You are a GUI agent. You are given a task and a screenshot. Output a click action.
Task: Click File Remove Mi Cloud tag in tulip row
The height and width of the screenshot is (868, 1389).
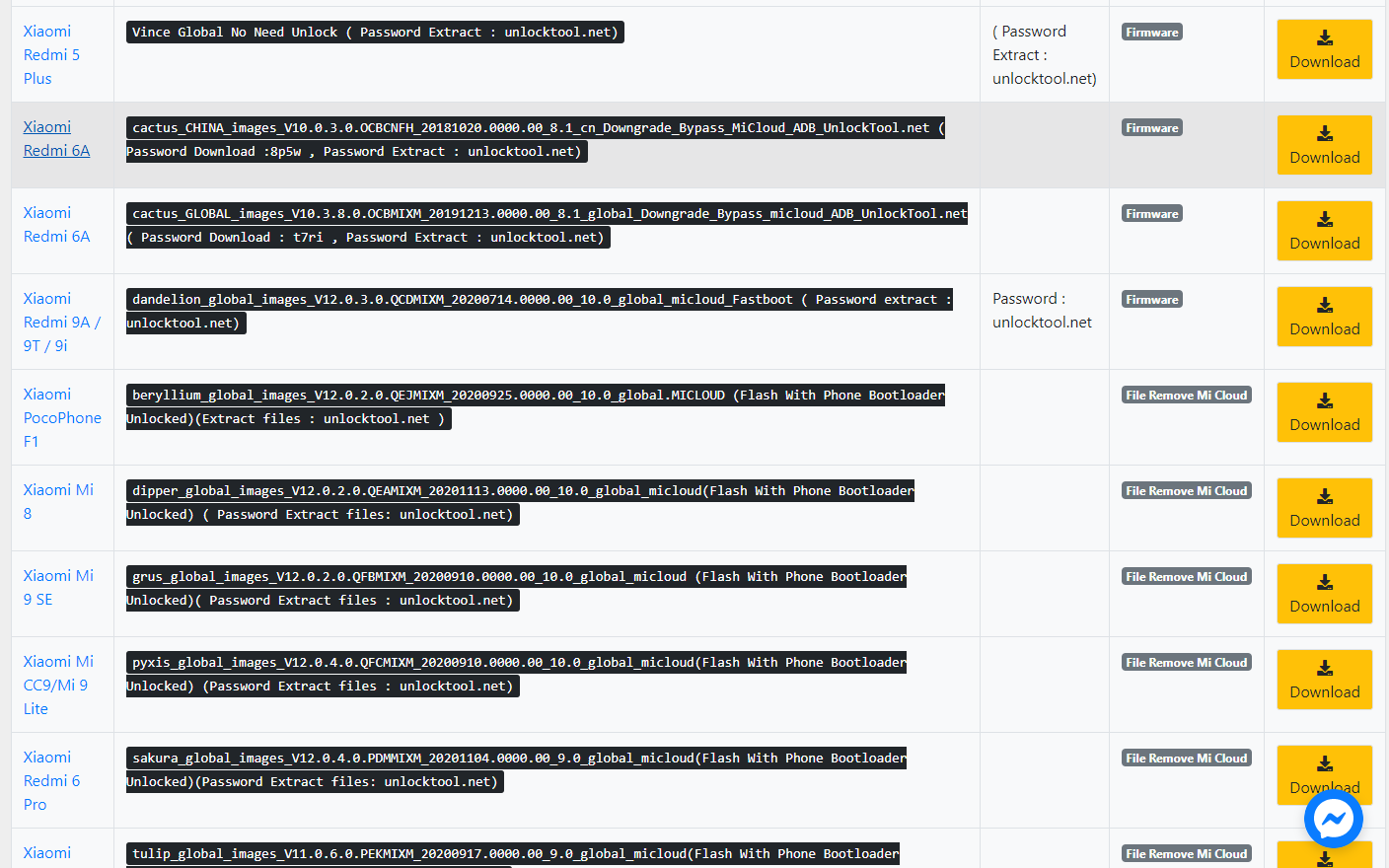tap(1186, 854)
